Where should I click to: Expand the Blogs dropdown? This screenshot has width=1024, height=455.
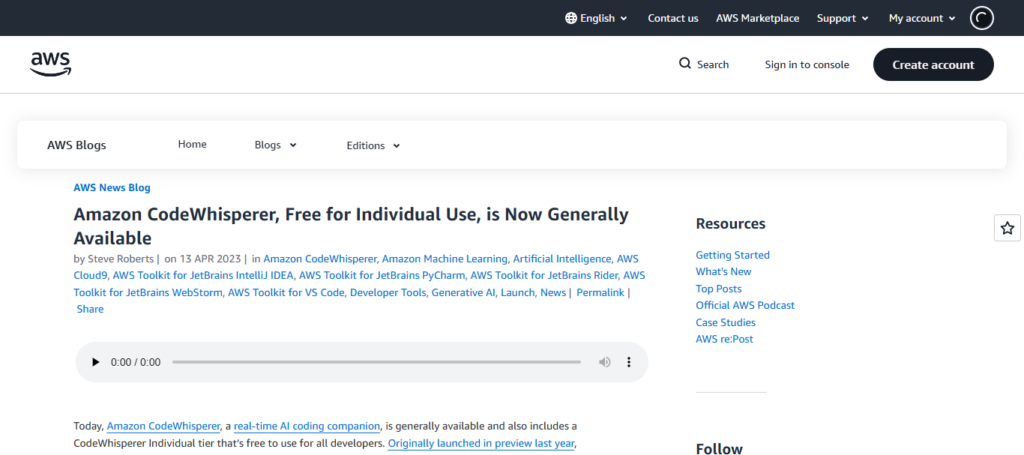pyautogui.click(x=275, y=145)
